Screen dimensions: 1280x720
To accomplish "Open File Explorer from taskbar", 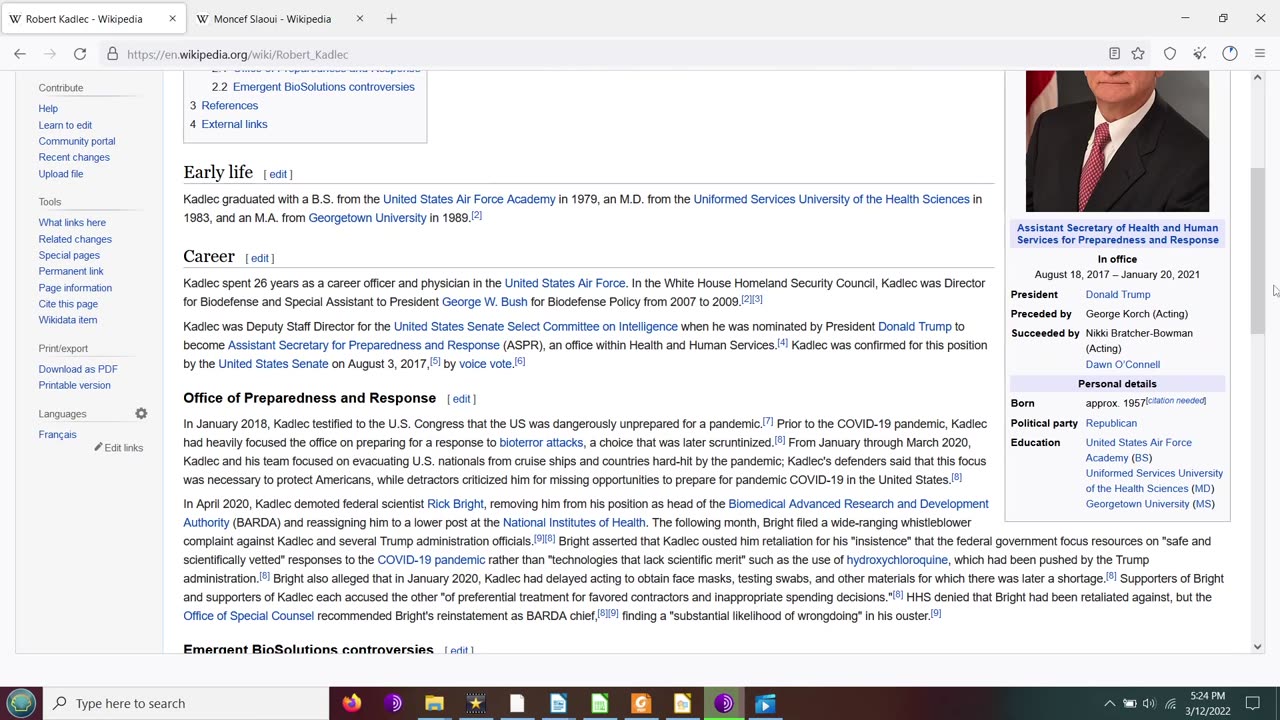I will (x=434, y=703).
